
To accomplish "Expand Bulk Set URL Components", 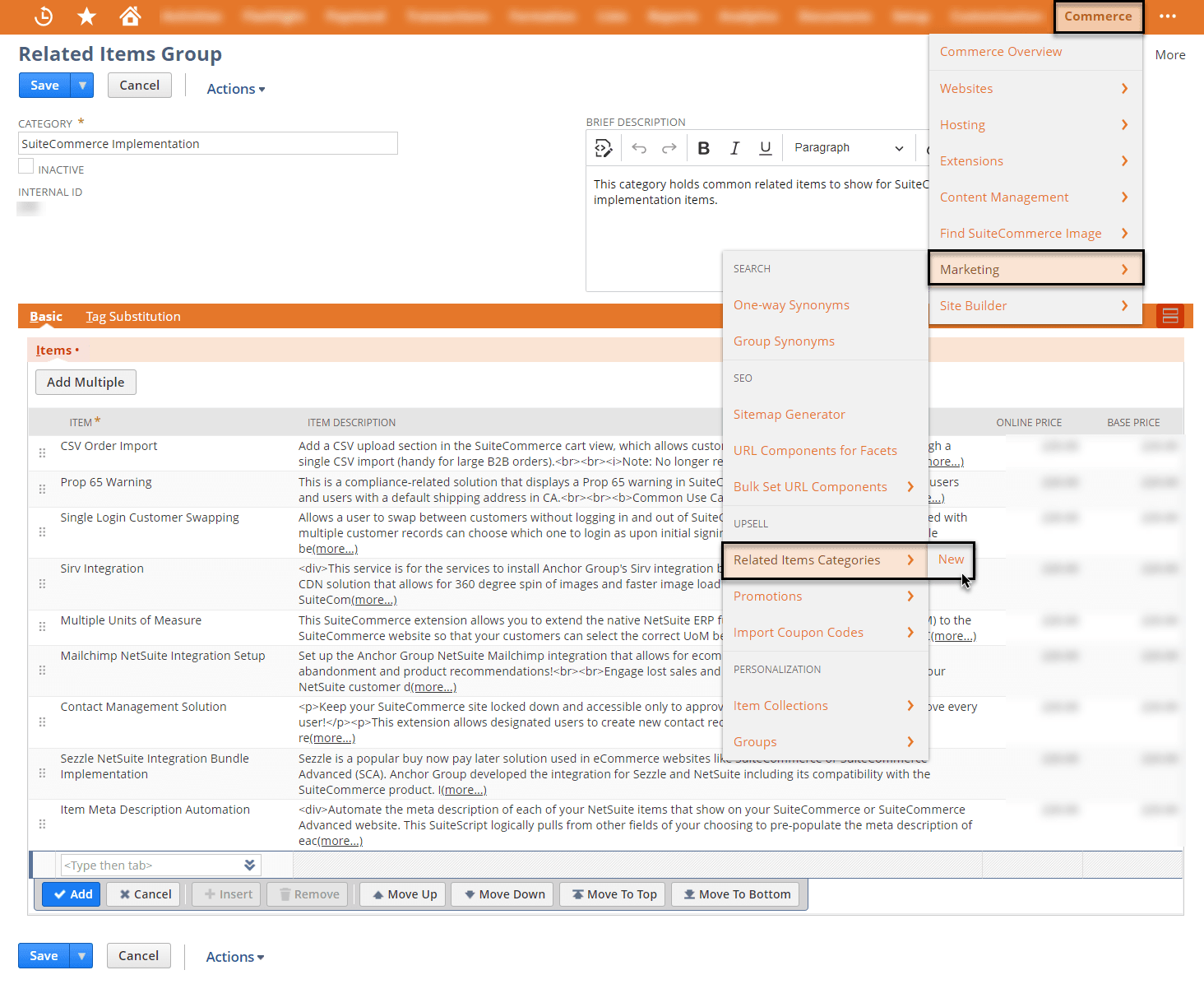I will [x=825, y=487].
